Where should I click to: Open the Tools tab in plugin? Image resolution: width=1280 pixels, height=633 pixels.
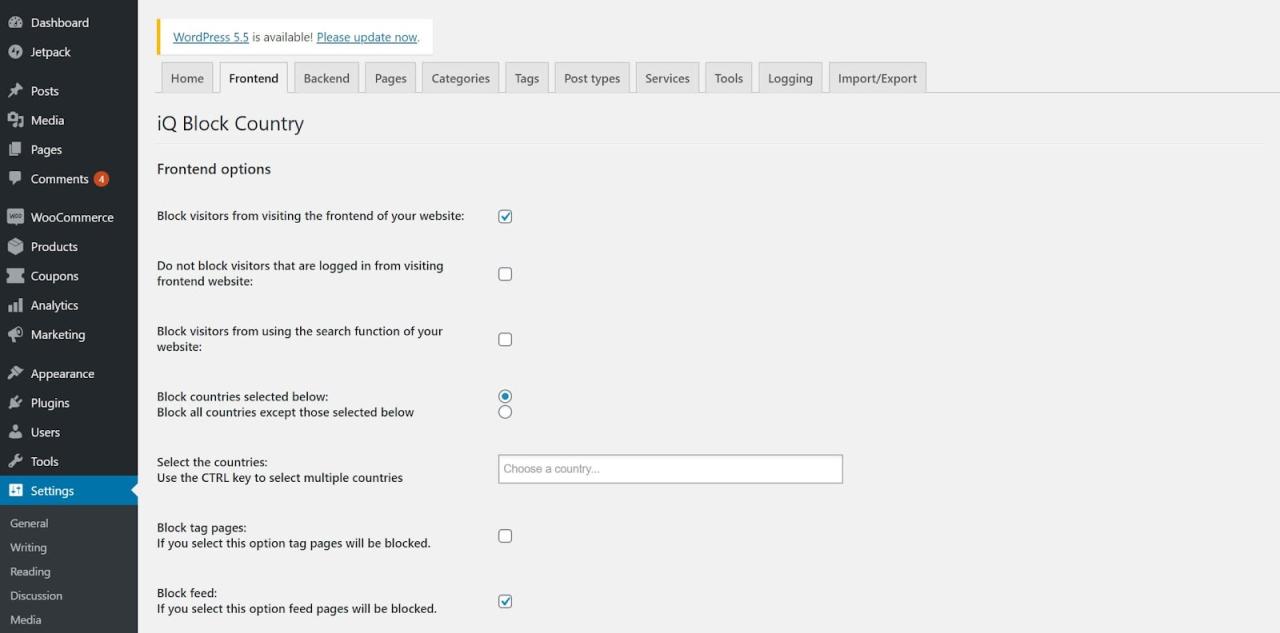pos(729,78)
